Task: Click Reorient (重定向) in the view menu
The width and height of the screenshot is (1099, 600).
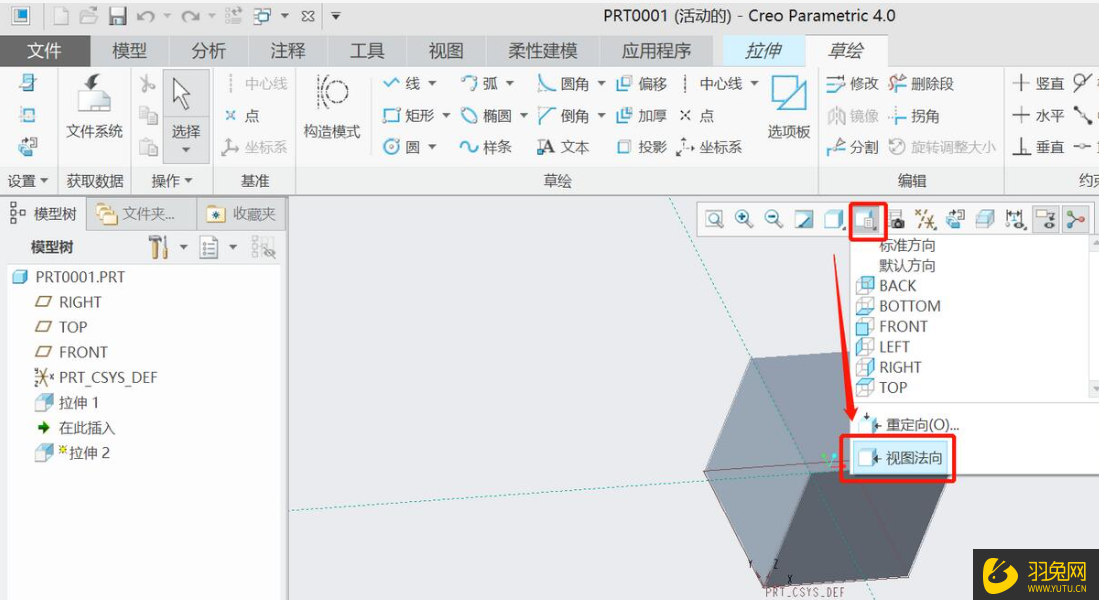Action: click(x=909, y=425)
